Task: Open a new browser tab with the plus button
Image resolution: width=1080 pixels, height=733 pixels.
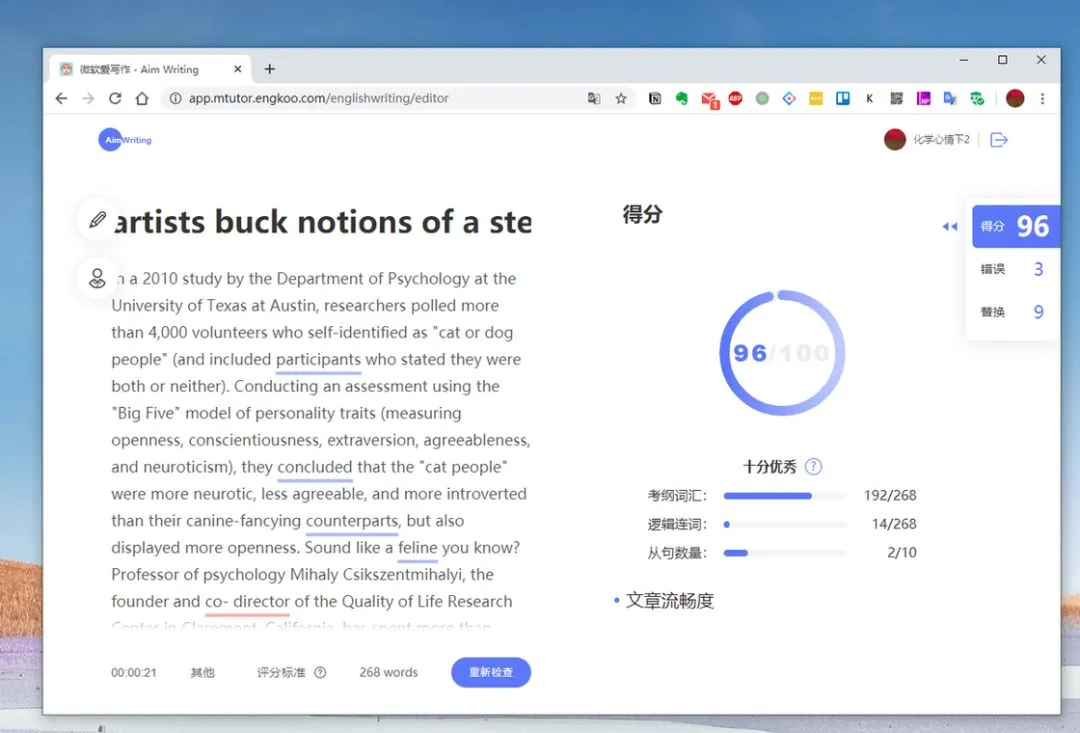Action: 270,69
